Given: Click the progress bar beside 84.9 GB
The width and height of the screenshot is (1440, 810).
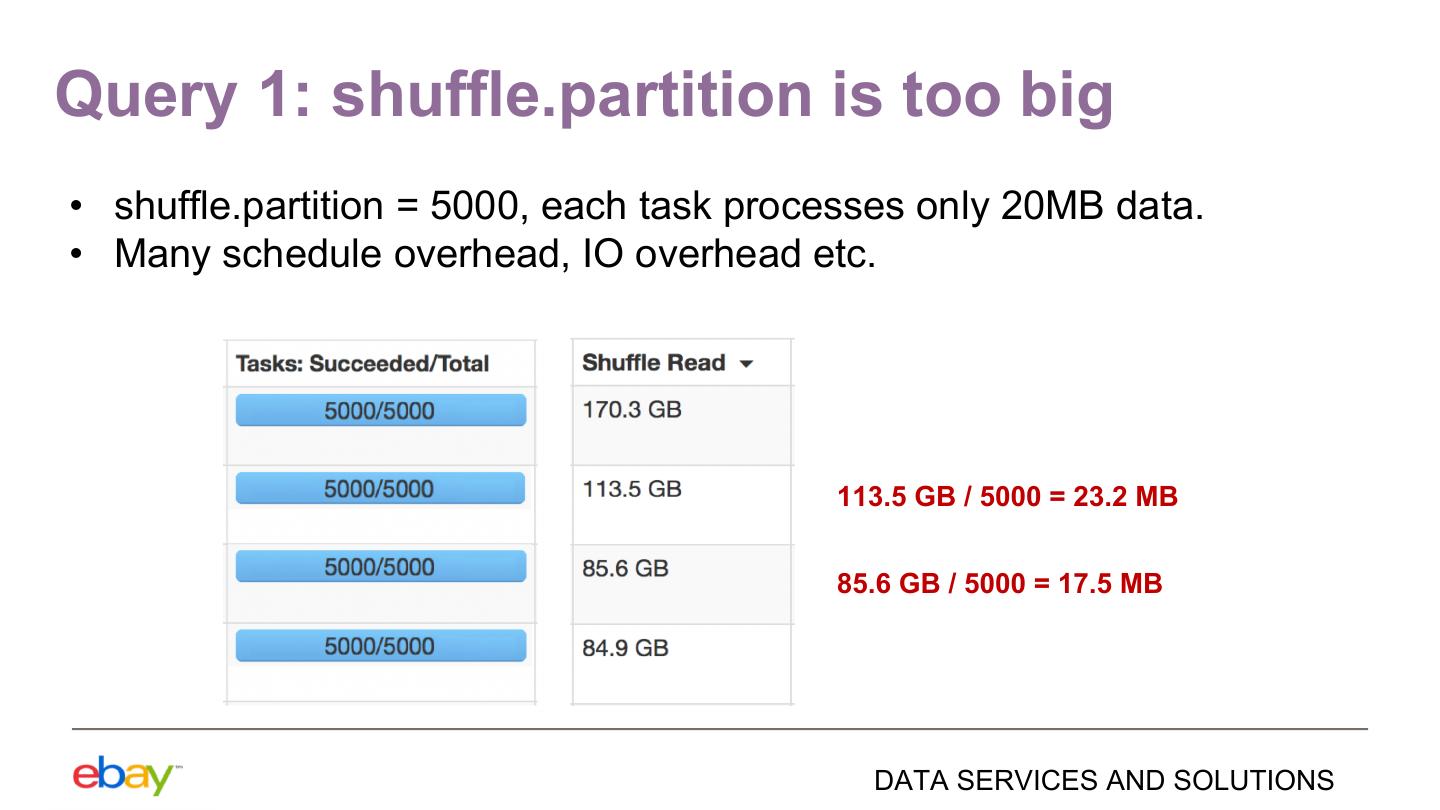Looking at the screenshot, I should pyautogui.click(x=380, y=646).
